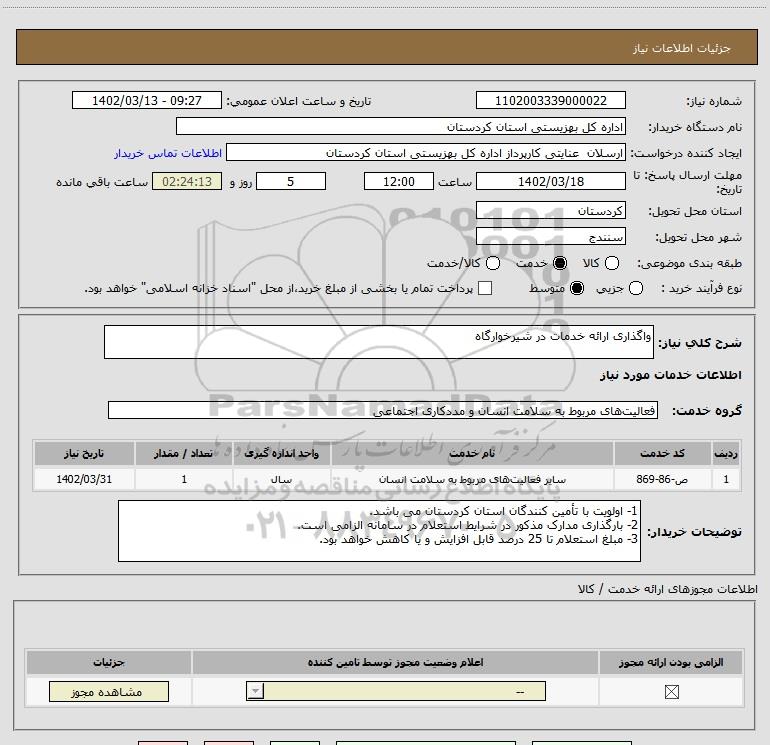This screenshot has width=770, height=745.
Task: Toggle the Islamic treasury payment checkbox
Action: click(x=485, y=288)
